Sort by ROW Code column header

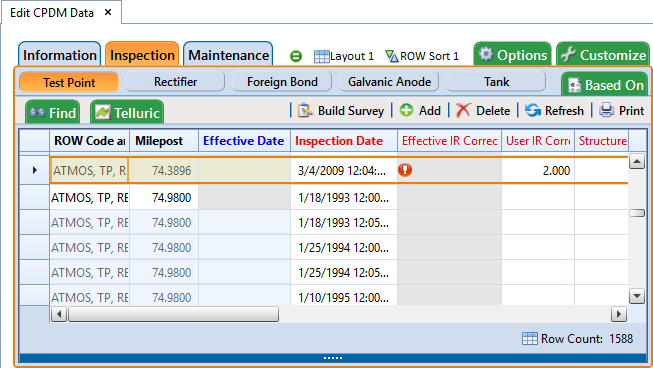pyautogui.click(x=90, y=141)
